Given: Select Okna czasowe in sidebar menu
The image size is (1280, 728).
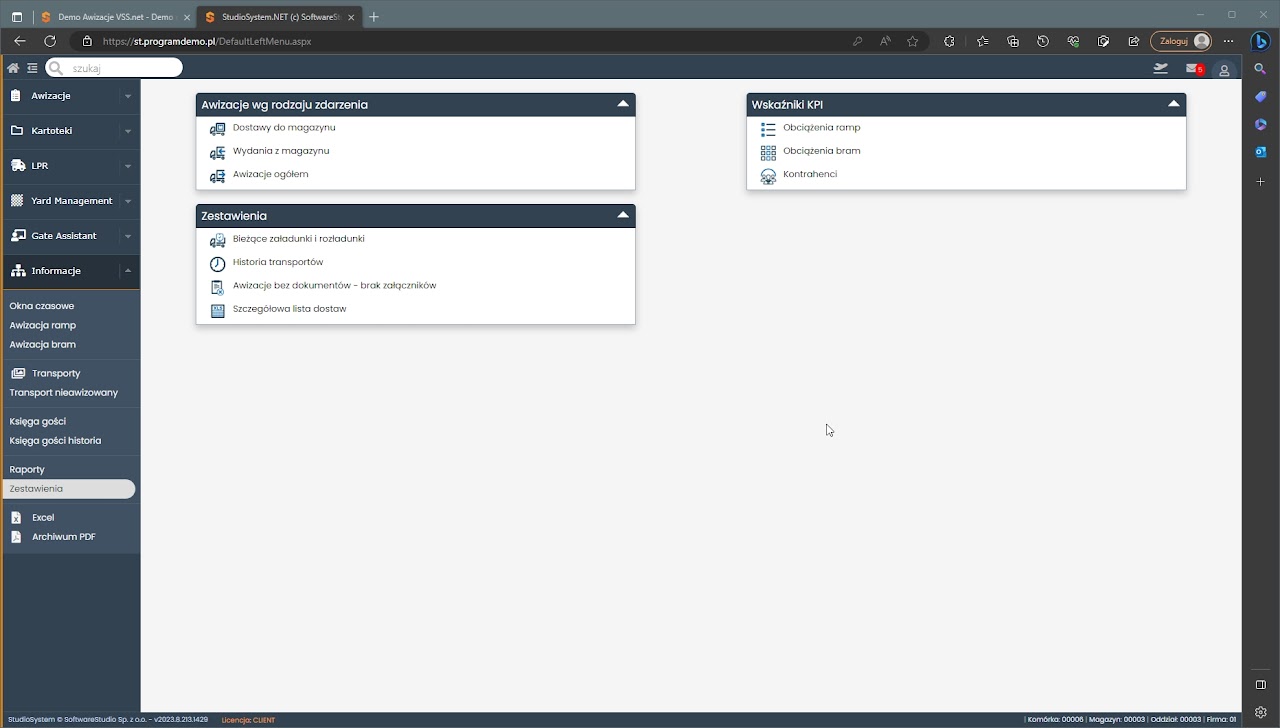Looking at the screenshot, I should tap(42, 306).
